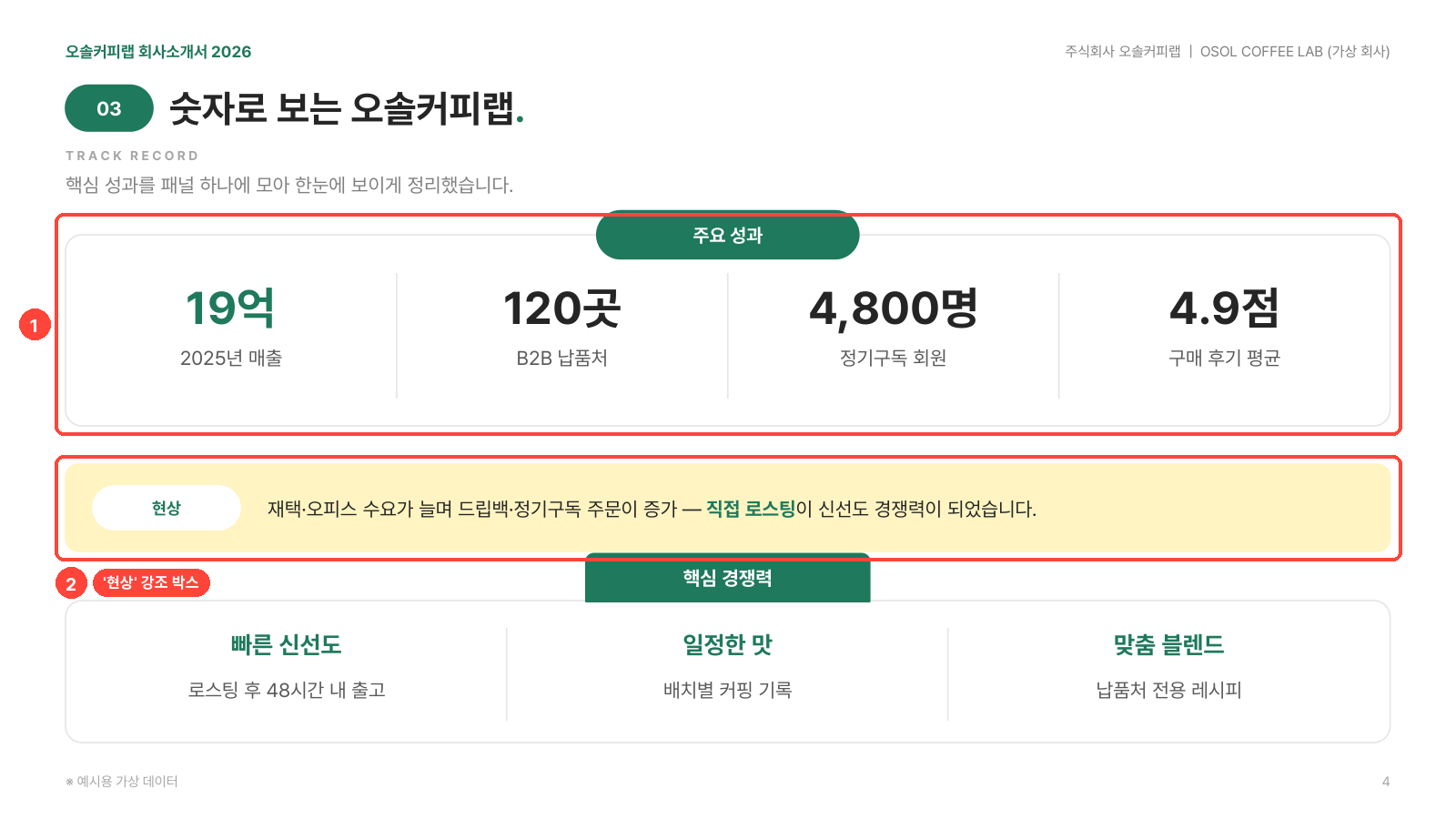Select the '19억' revenue figure

pyautogui.click(x=231, y=308)
